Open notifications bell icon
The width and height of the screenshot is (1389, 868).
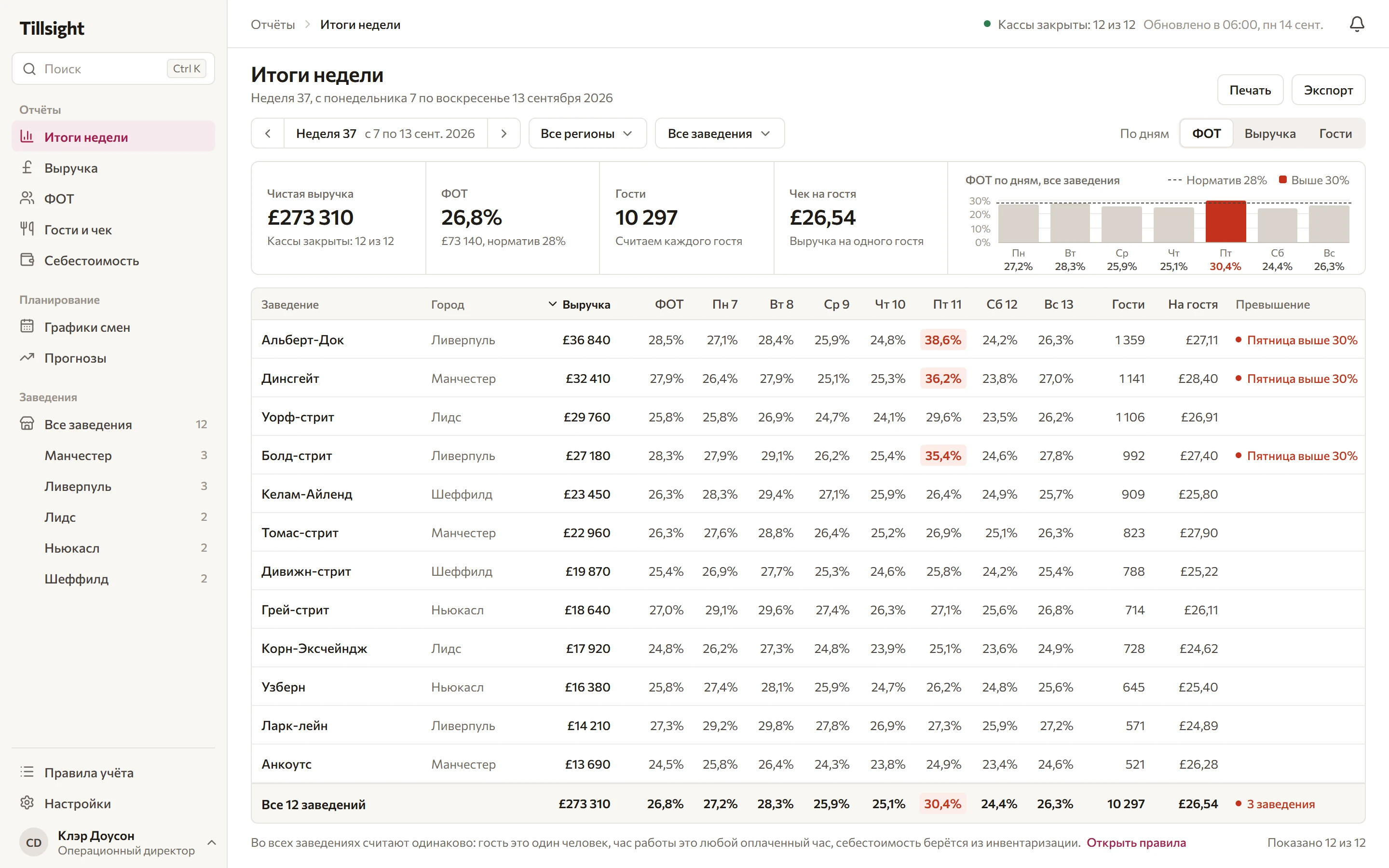click(1357, 24)
